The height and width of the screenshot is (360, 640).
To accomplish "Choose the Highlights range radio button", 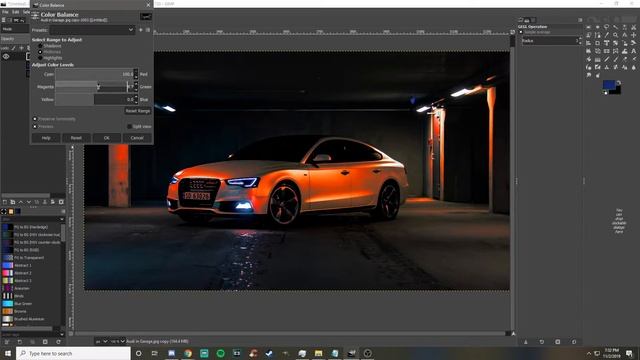I will coord(40,58).
